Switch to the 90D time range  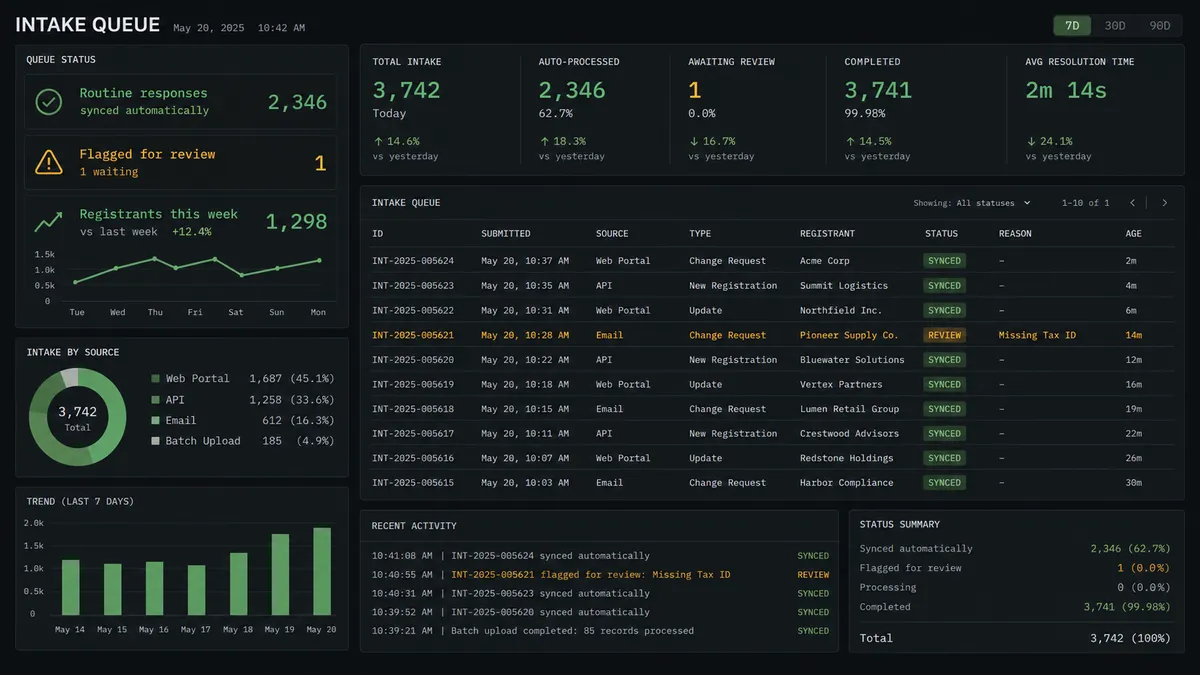click(x=1159, y=26)
